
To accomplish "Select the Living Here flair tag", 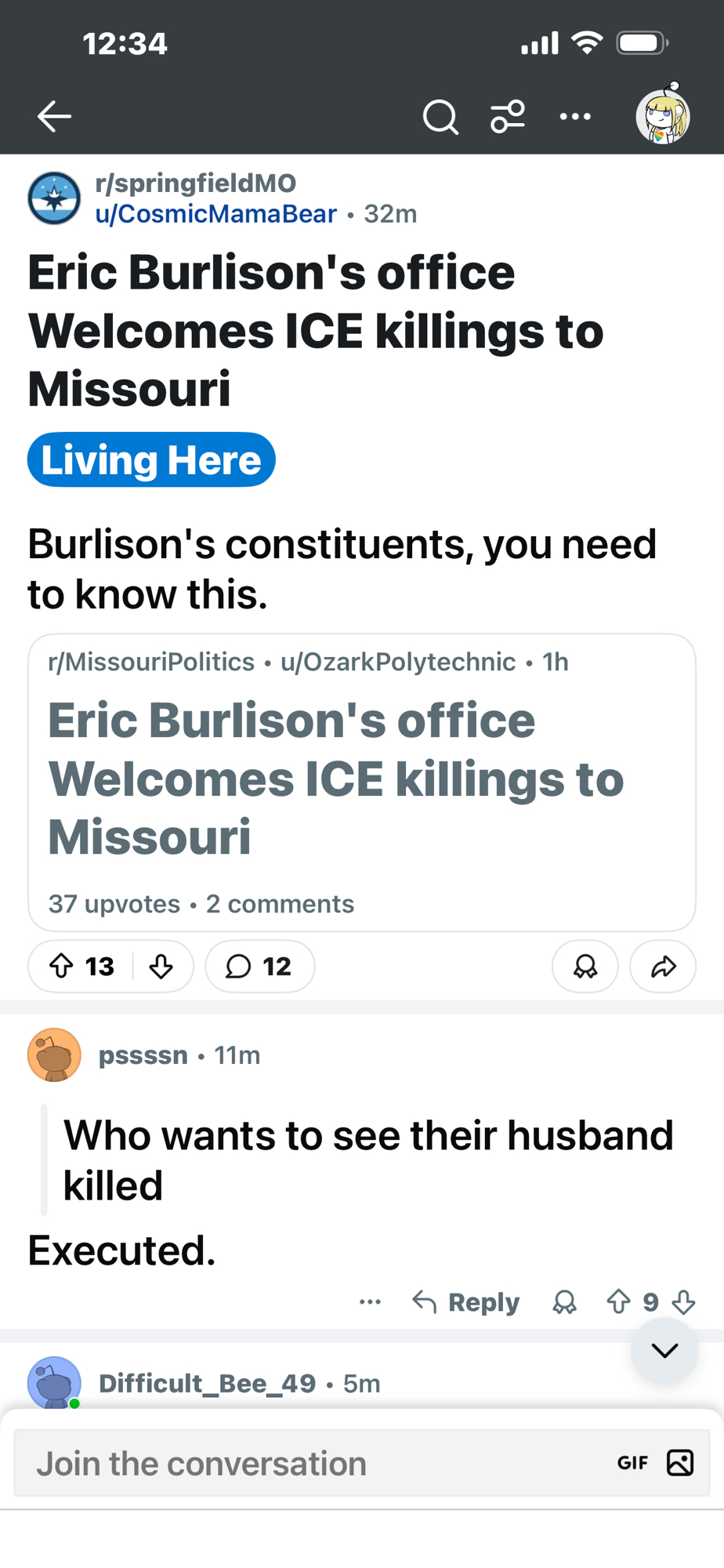I will pos(151,459).
